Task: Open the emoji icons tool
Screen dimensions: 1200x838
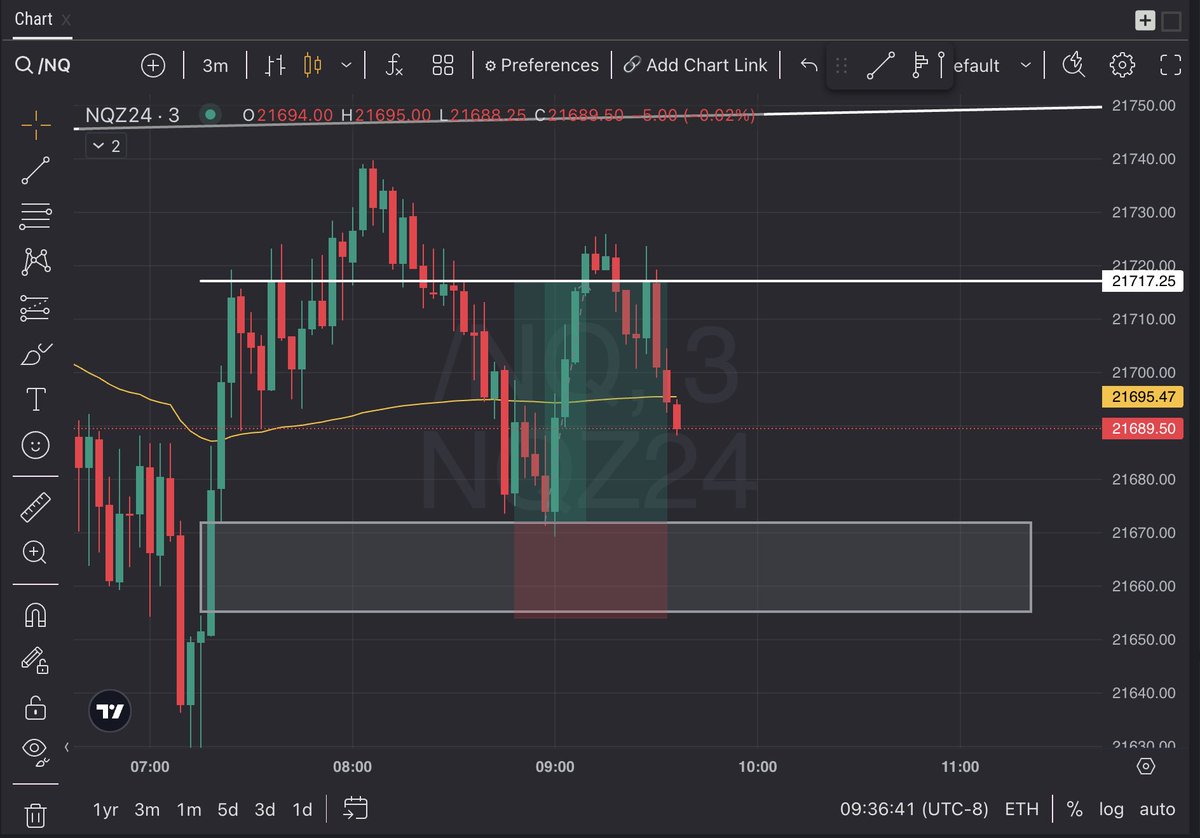Action: pyautogui.click(x=36, y=446)
